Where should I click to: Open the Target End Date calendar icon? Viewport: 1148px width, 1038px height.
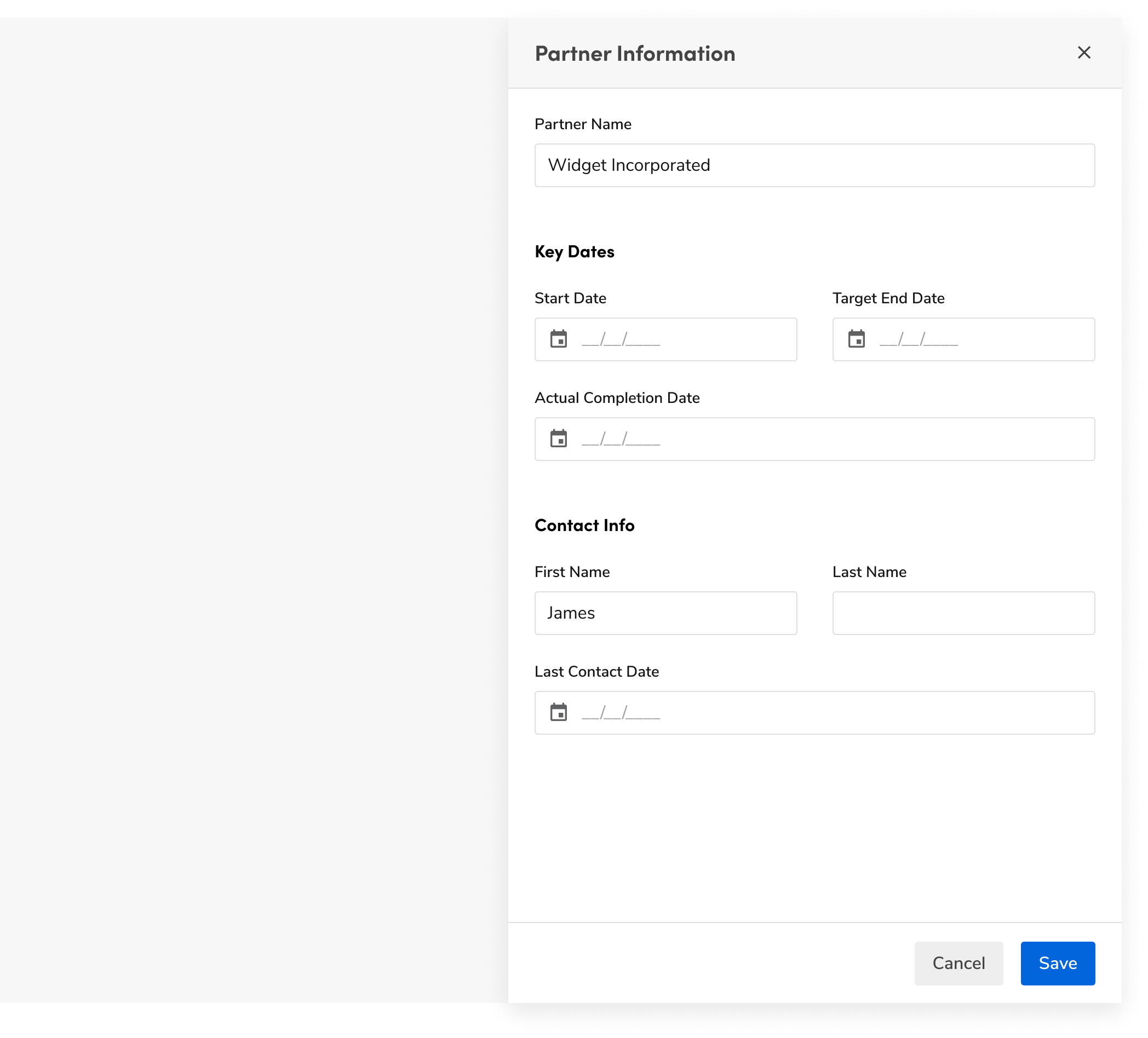click(856, 339)
